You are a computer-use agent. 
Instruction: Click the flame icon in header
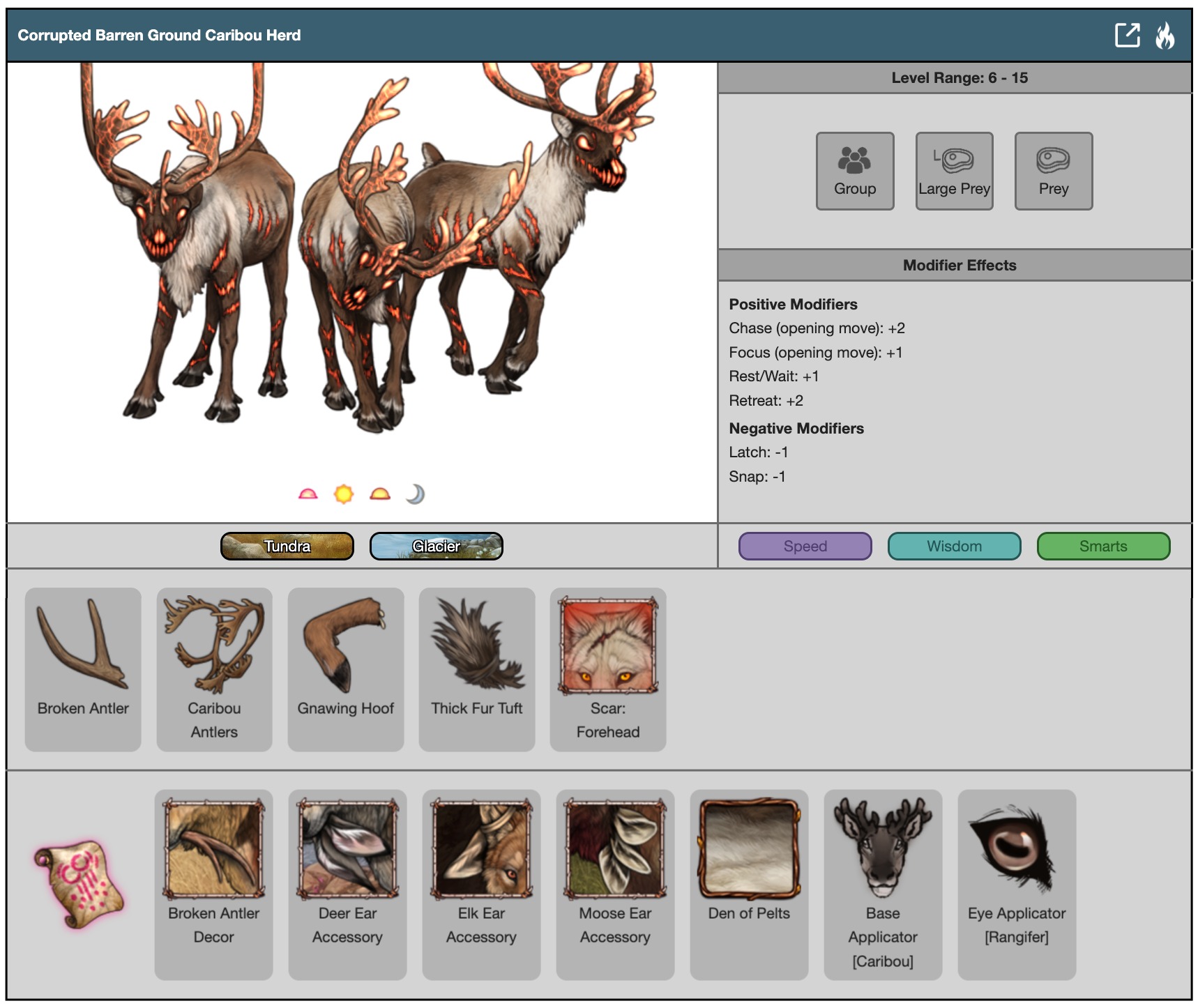1165,35
